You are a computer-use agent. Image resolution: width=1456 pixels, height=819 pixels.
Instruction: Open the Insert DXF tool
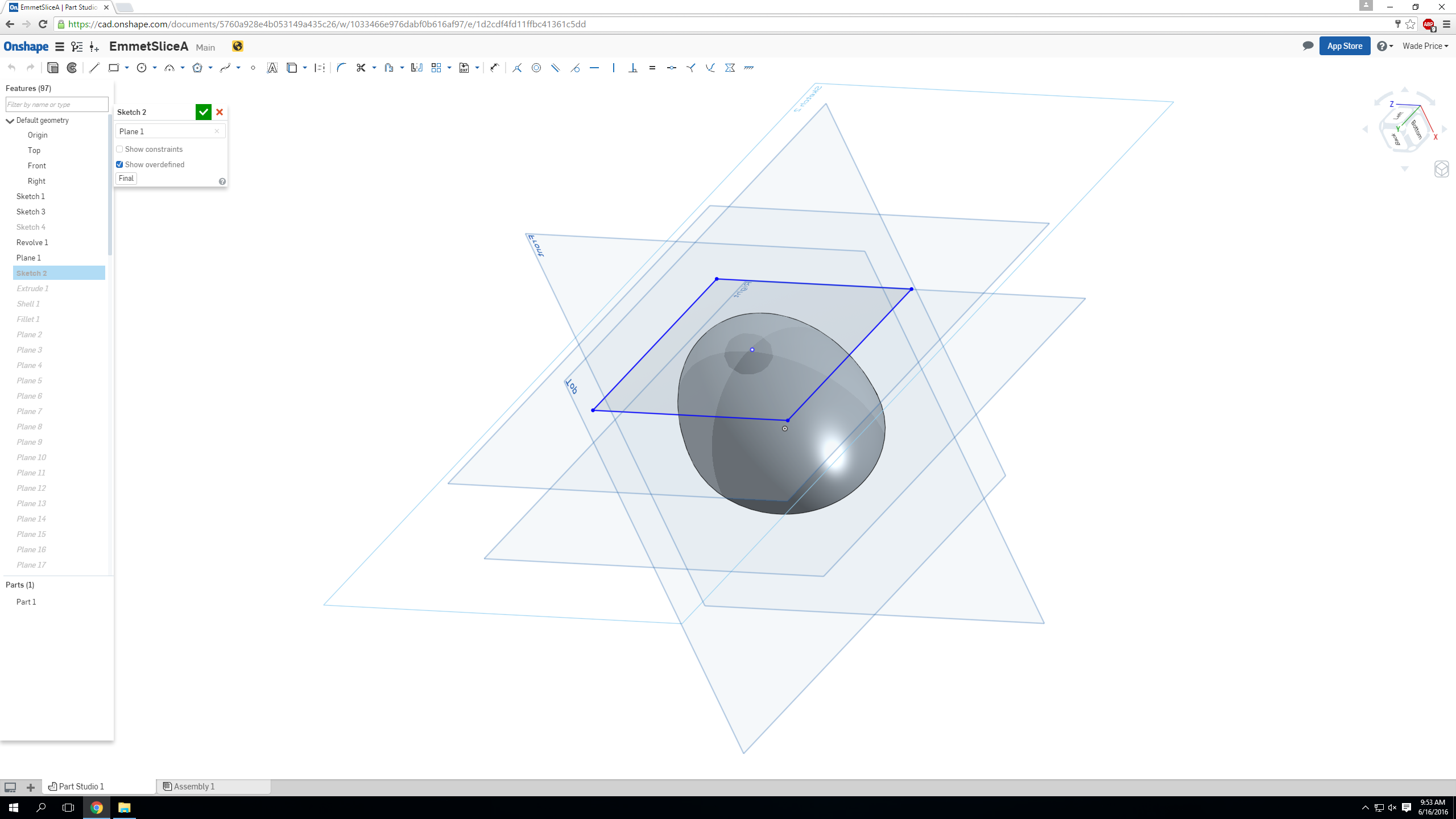click(464, 68)
